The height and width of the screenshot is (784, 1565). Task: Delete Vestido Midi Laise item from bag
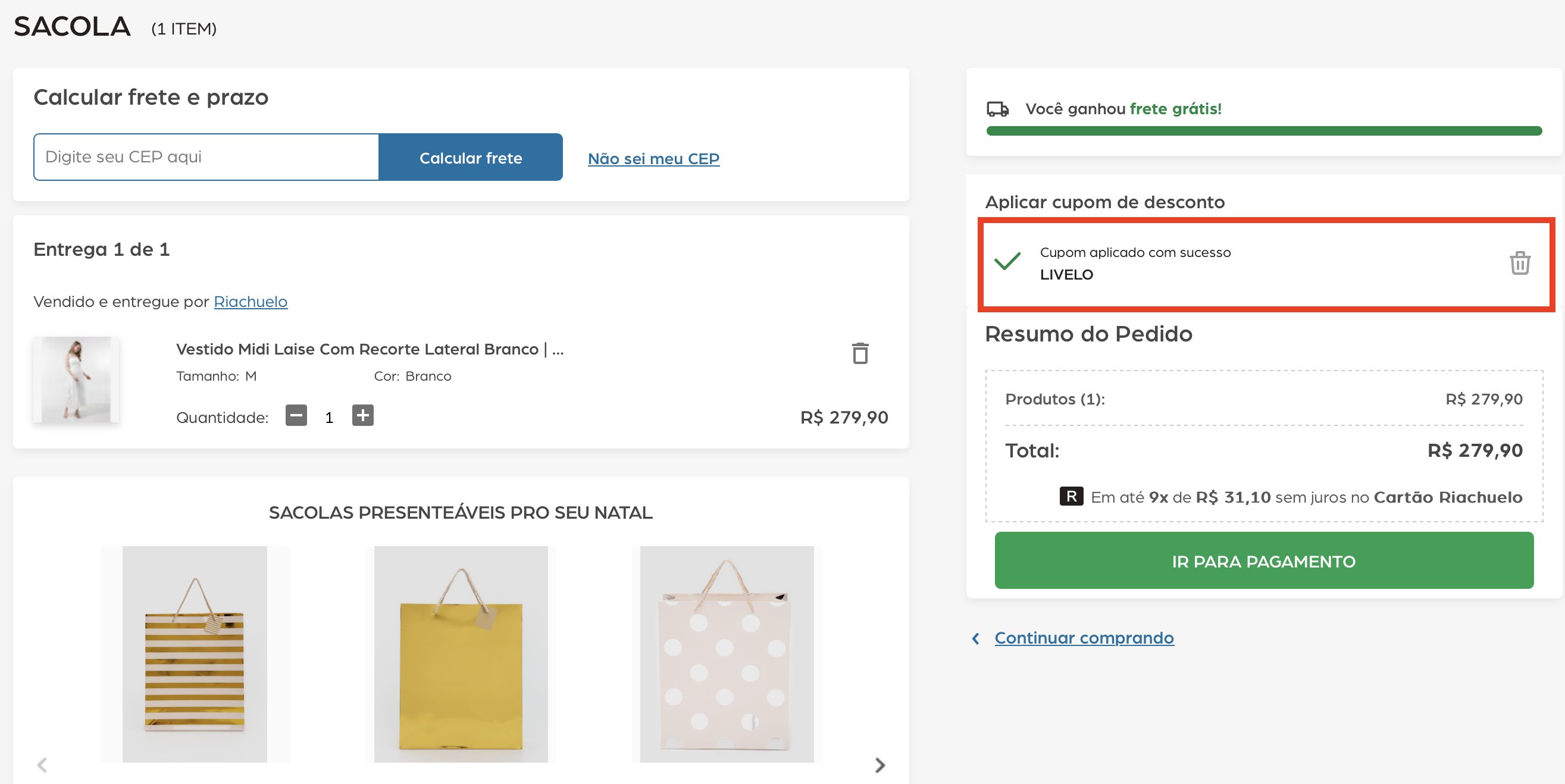(x=860, y=353)
